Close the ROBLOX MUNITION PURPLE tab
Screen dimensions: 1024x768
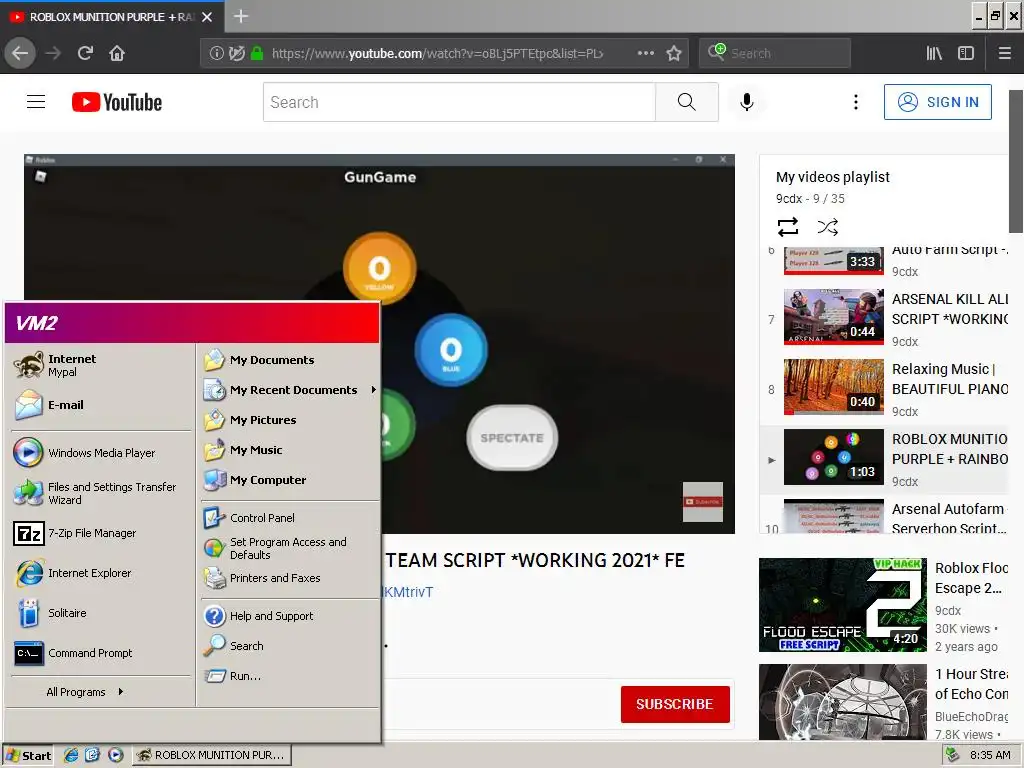click(207, 17)
